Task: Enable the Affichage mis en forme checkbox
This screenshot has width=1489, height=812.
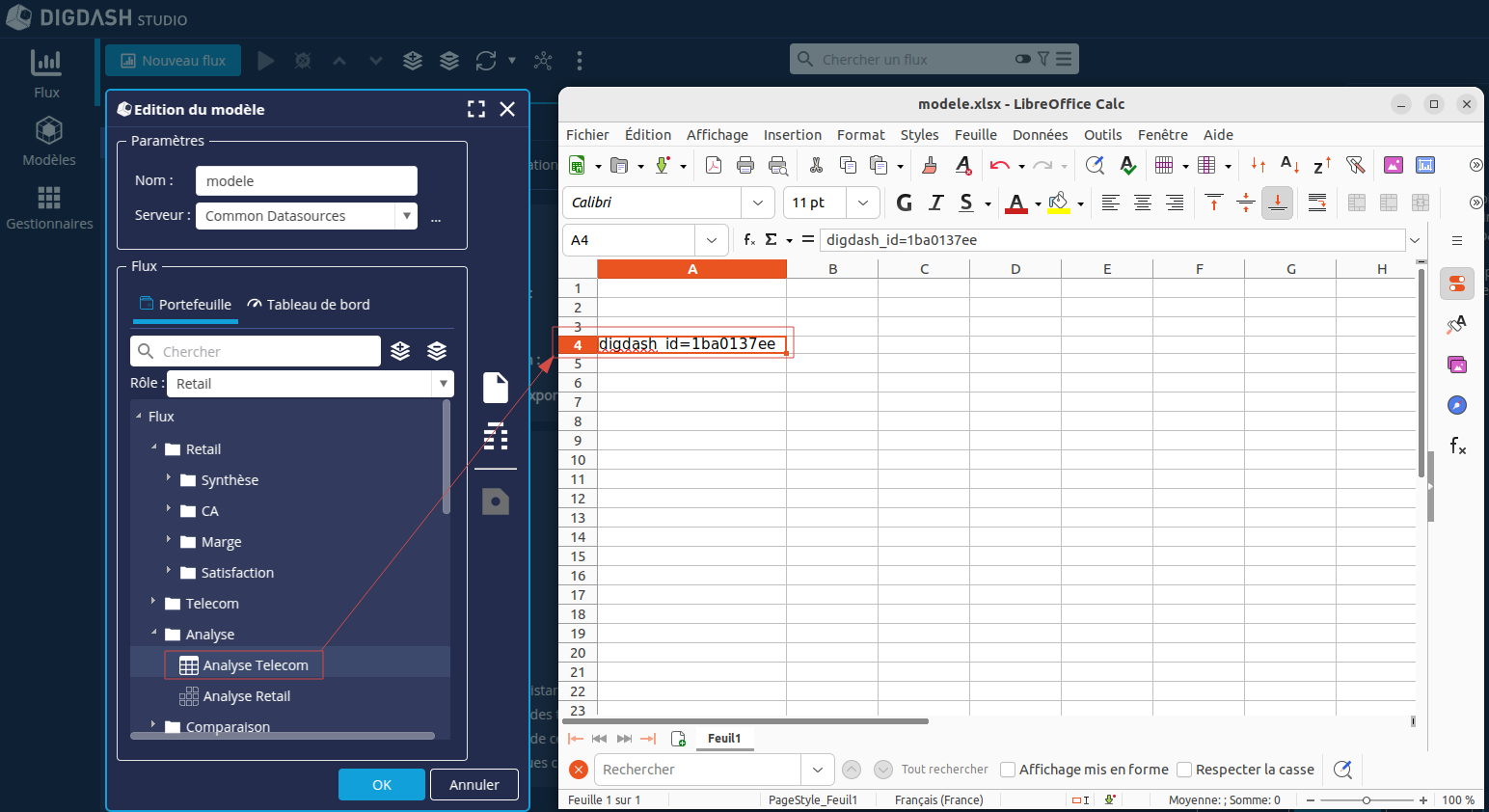Action: [x=1008, y=769]
